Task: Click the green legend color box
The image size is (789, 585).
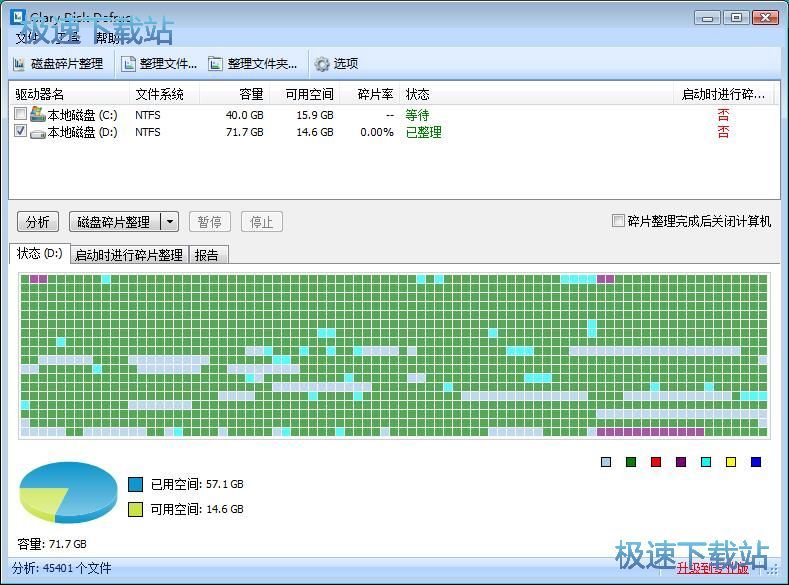Action: (x=631, y=462)
